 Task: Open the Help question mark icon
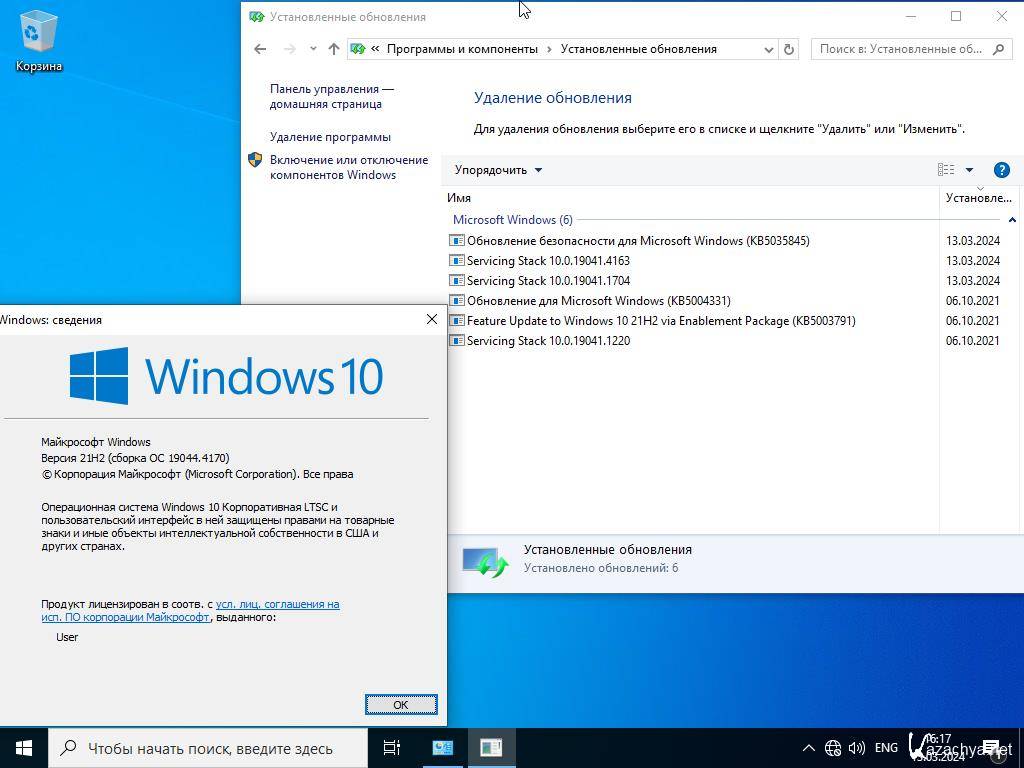[1001, 170]
